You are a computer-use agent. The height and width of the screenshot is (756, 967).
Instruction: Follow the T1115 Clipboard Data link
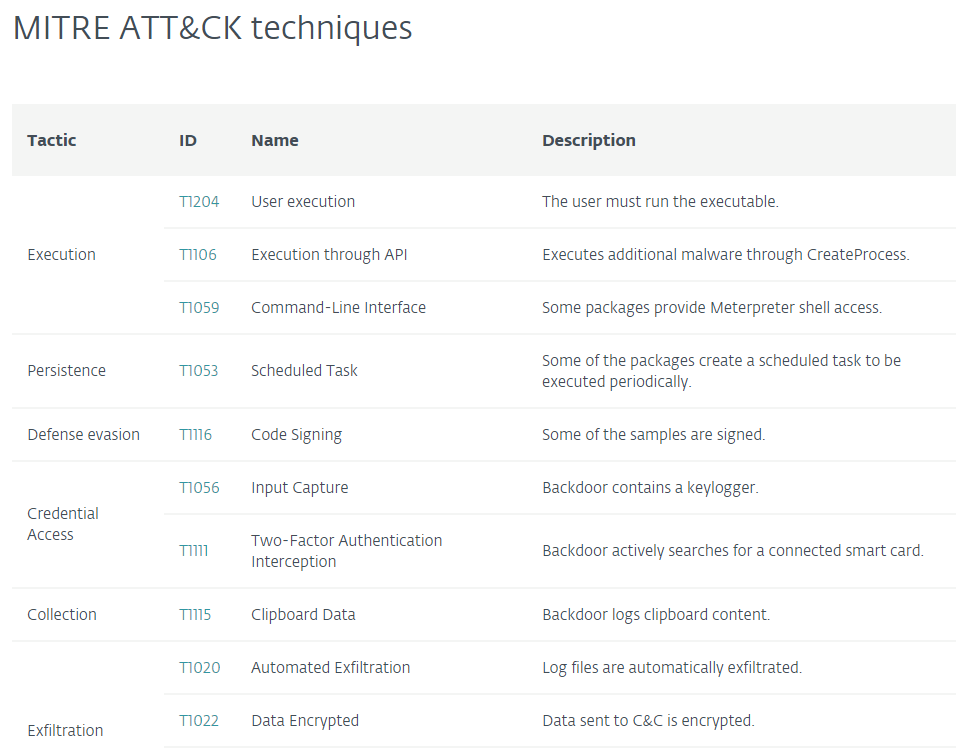click(195, 615)
